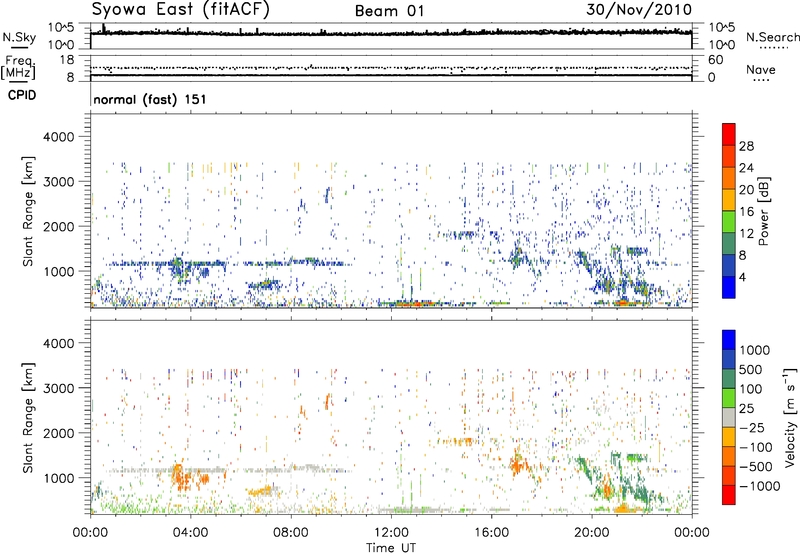Click the Nave dotted line legend sample
This screenshot has height=554, width=800.
pyautogui.click(x=762, y=80)
